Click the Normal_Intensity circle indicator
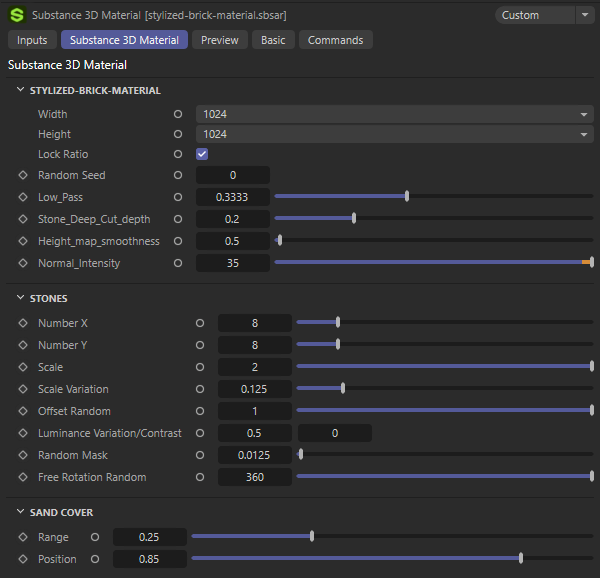Image resolution: width=600 pixels, height=578 pixels. point(178,263)
